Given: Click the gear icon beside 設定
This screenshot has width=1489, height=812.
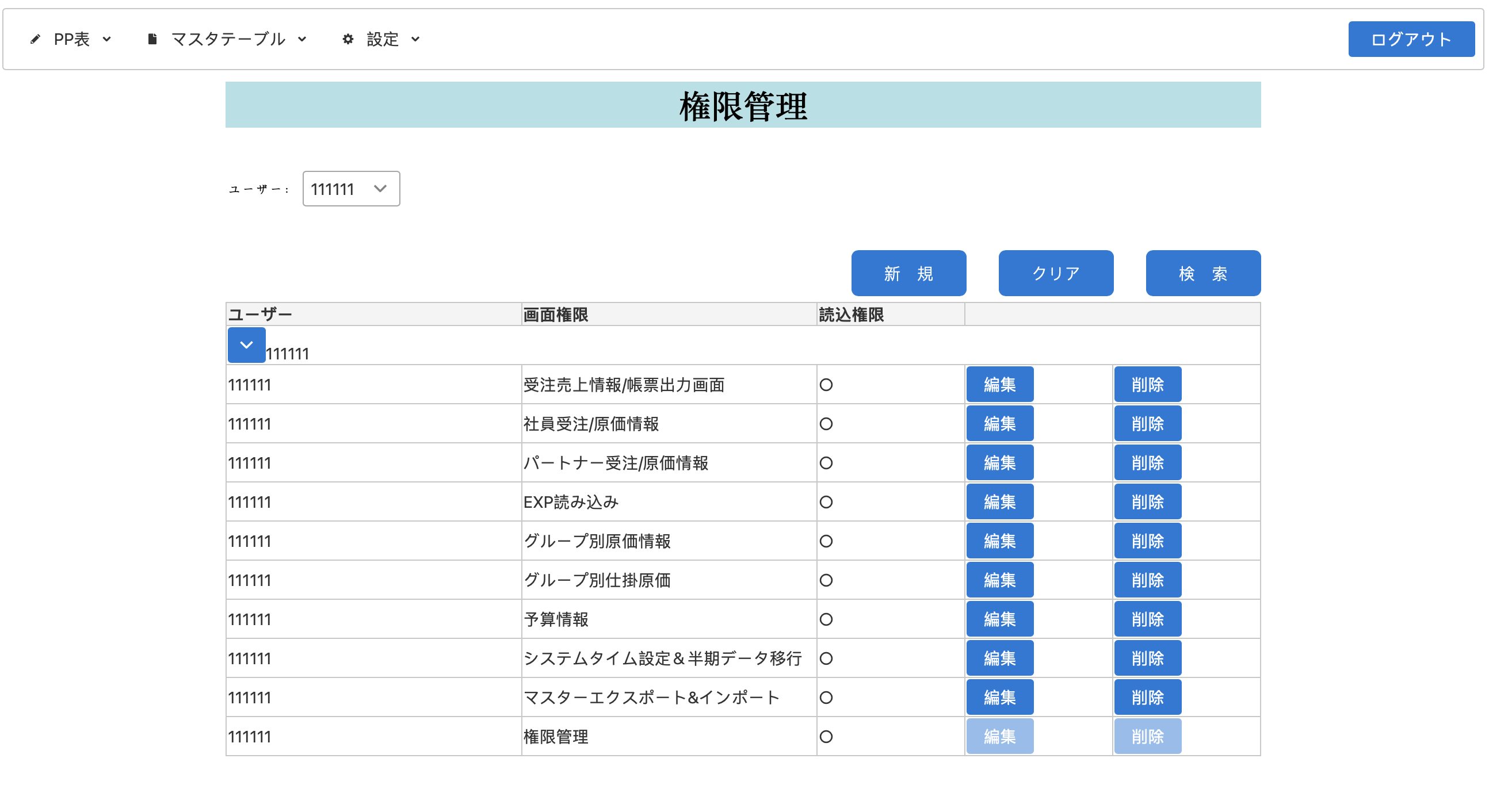Looking at the screenshot, I should click(x=348, y=39).
